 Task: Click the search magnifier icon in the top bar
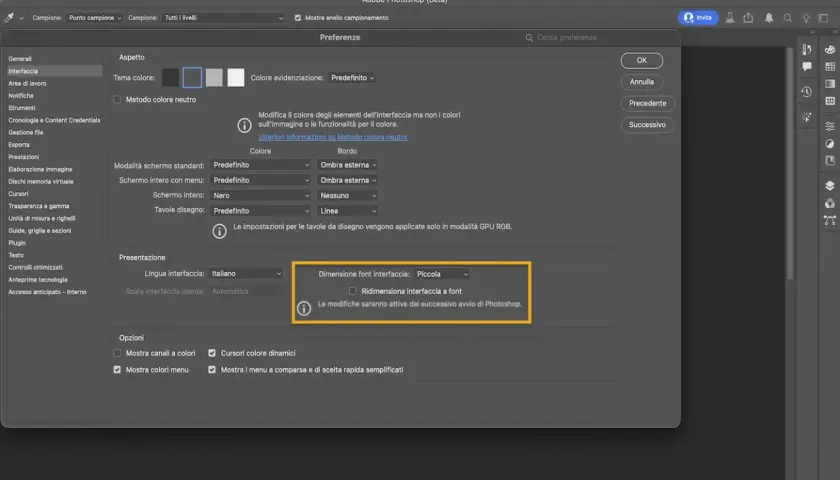pyautogui.click(x=788, y=18)
